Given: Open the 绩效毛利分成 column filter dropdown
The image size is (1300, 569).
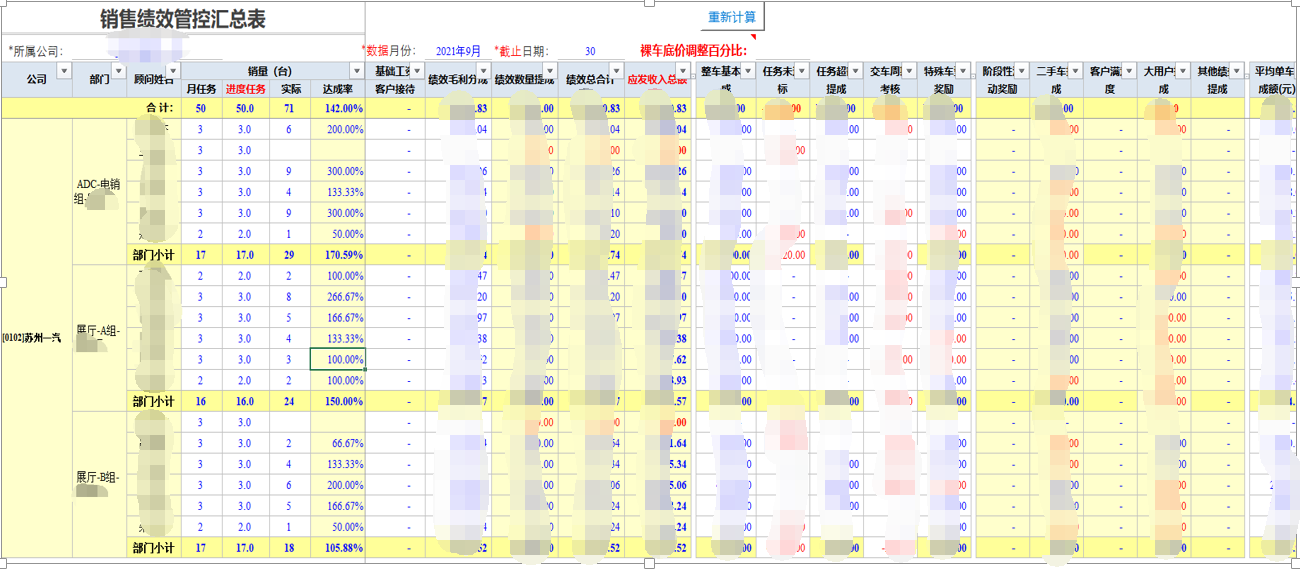Looking at the screenshot, I should (x=485, y=70).
